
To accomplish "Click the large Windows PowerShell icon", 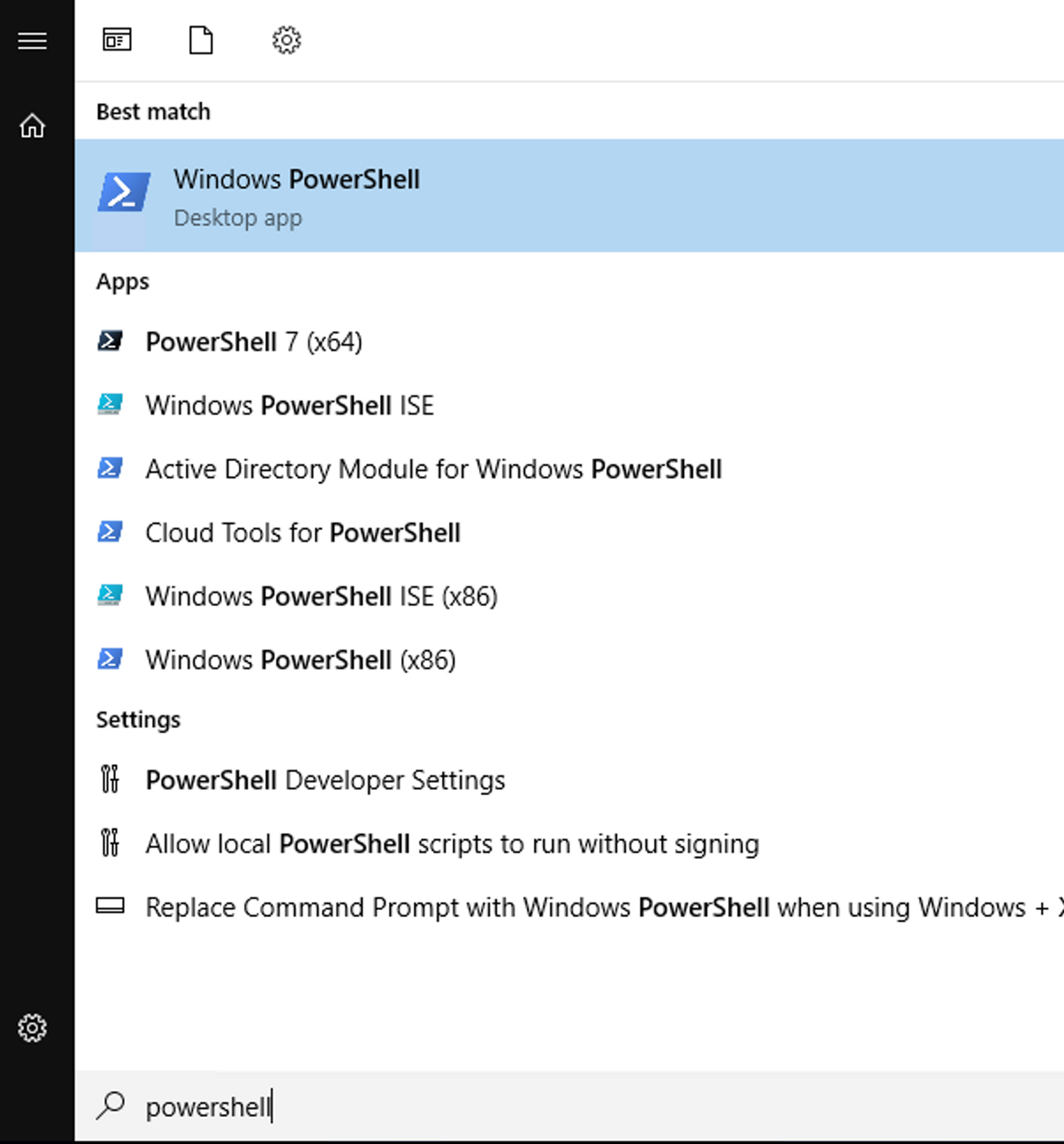I will pos(124,192).
